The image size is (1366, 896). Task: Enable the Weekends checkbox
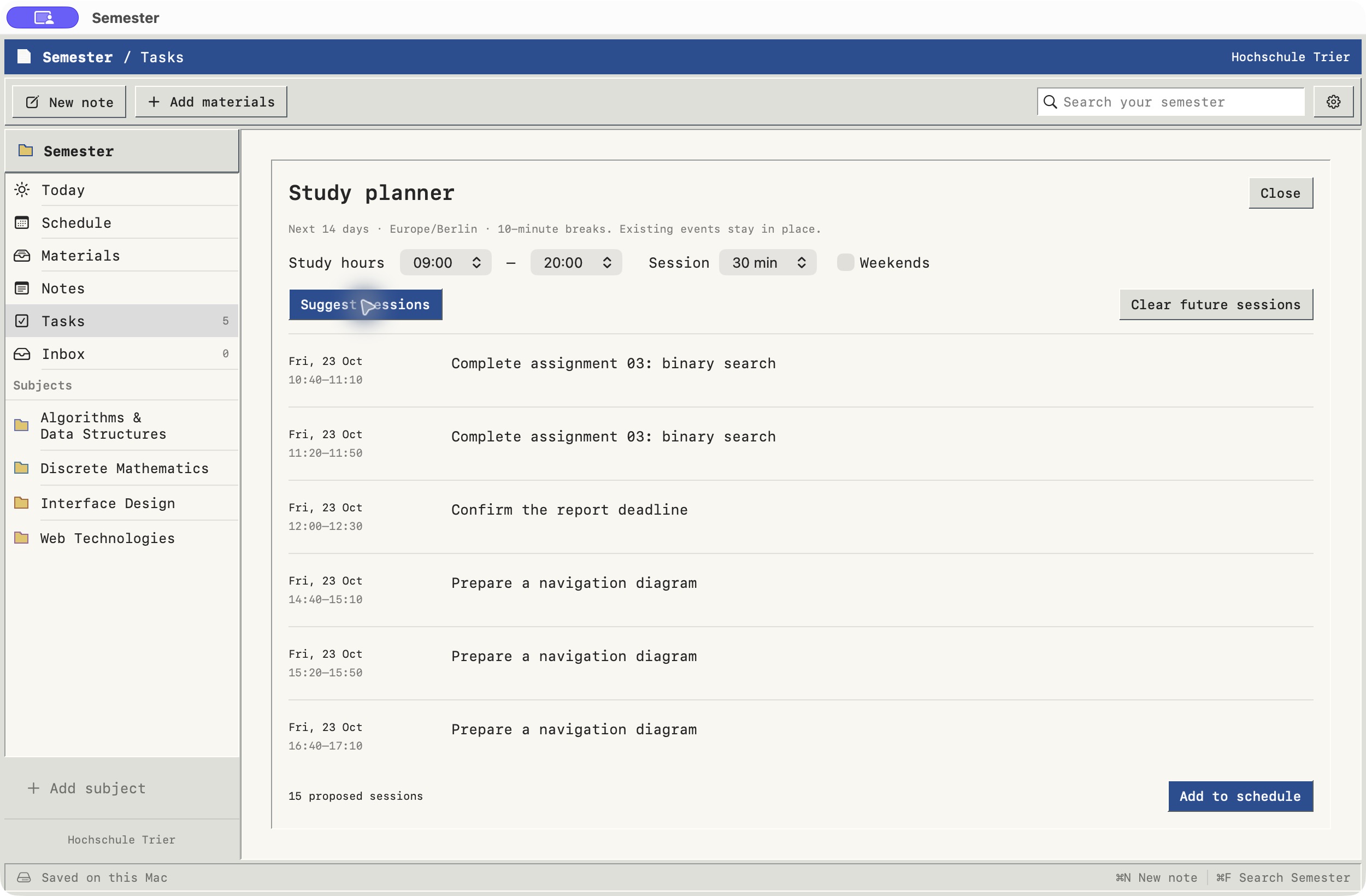click(x=845, y=262)
